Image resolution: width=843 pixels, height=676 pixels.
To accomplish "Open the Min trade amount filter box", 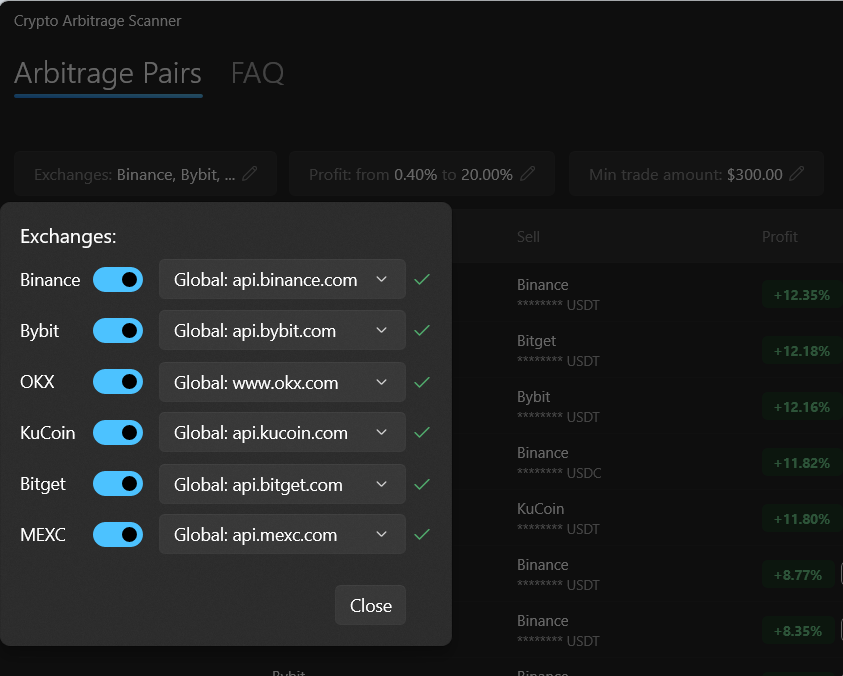I will coord(696,174).
